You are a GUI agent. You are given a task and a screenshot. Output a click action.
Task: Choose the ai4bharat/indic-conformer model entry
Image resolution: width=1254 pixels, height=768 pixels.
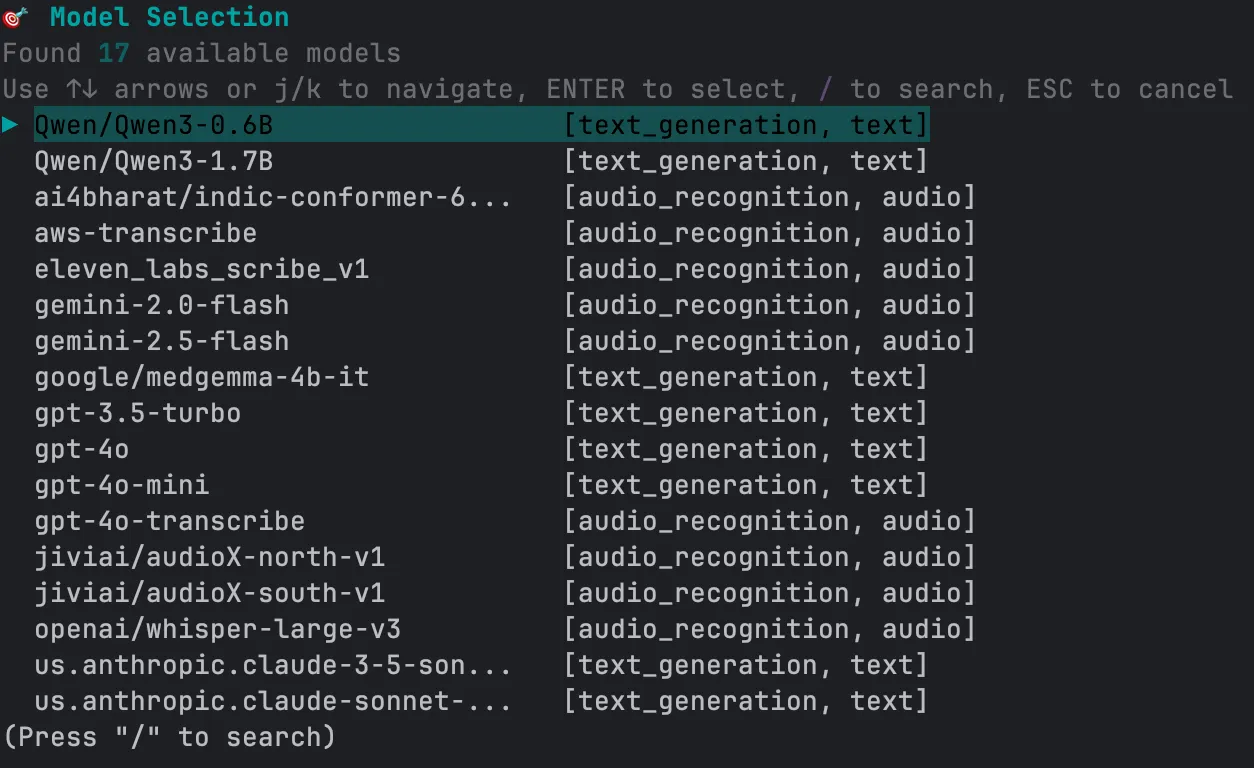tap(505, 197)
